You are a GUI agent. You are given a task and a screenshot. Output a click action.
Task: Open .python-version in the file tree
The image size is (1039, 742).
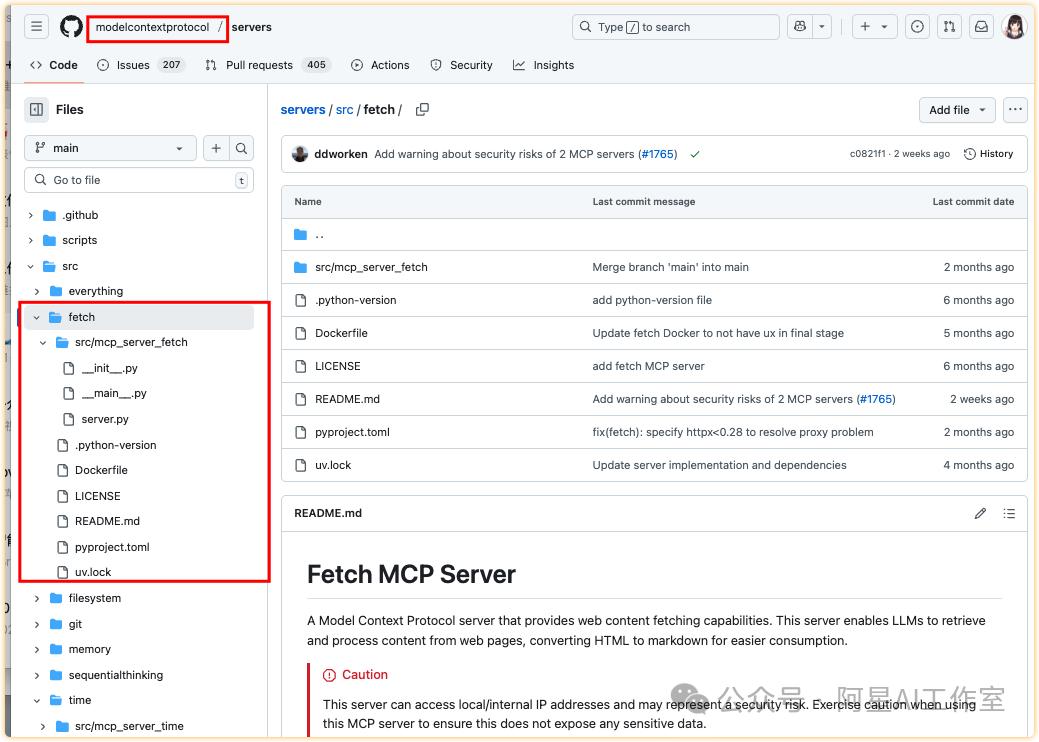[x=115, y=445]
